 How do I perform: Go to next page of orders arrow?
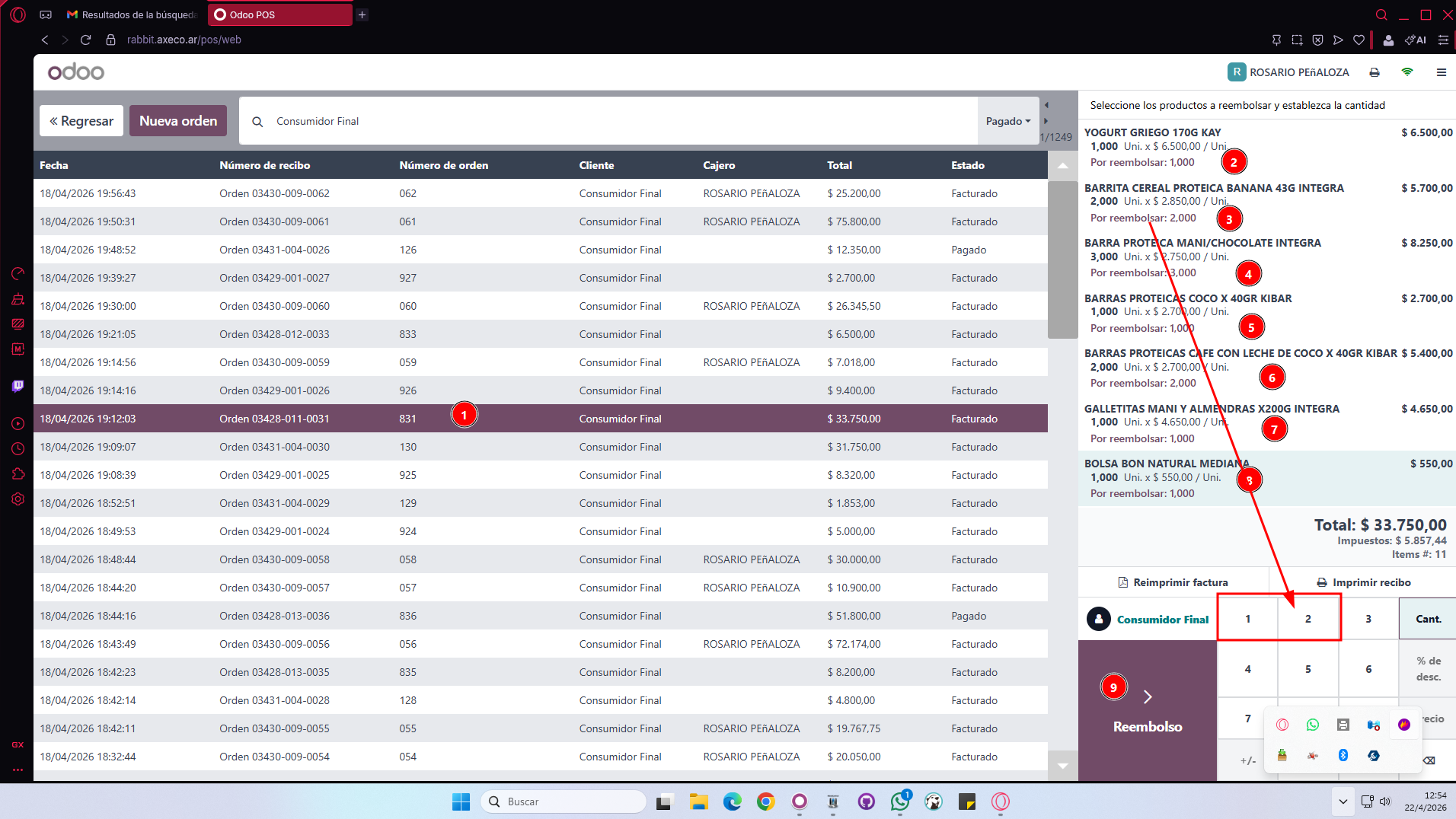click(x=1046, y=121)
